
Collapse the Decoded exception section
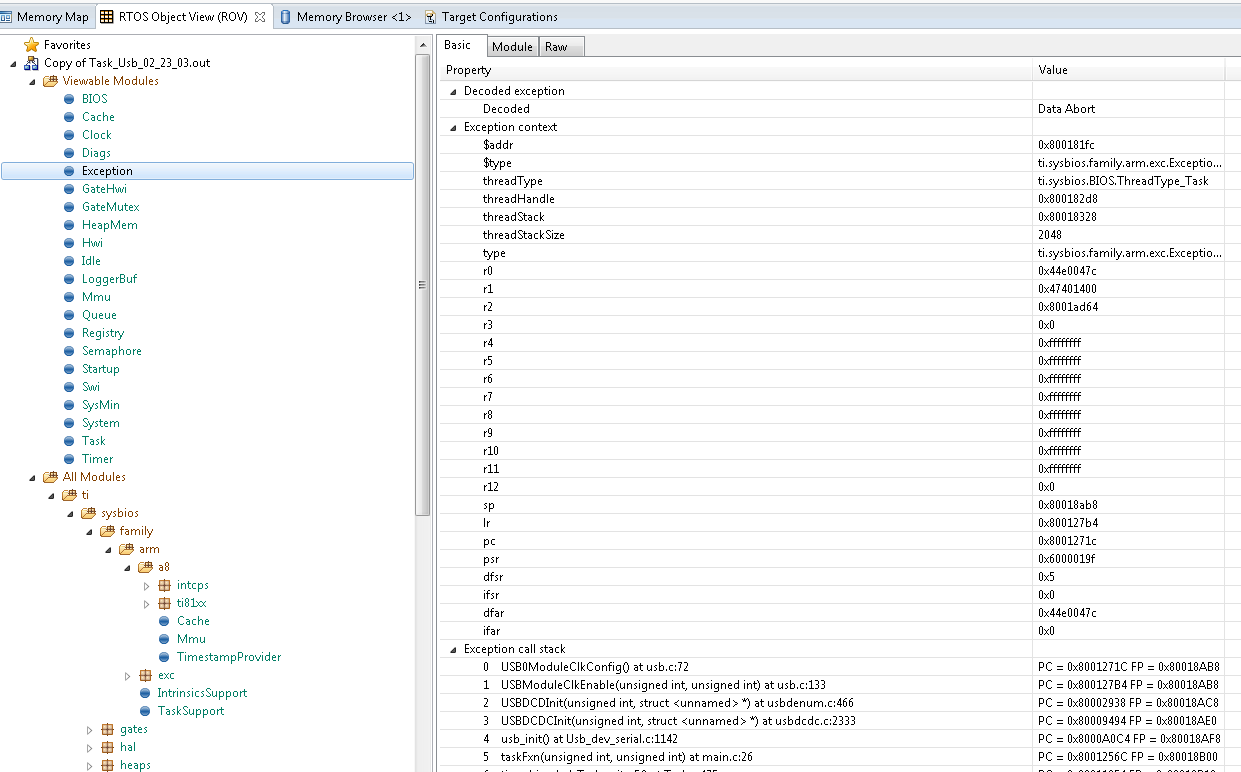pyautogui.click(x=452, y=91)
